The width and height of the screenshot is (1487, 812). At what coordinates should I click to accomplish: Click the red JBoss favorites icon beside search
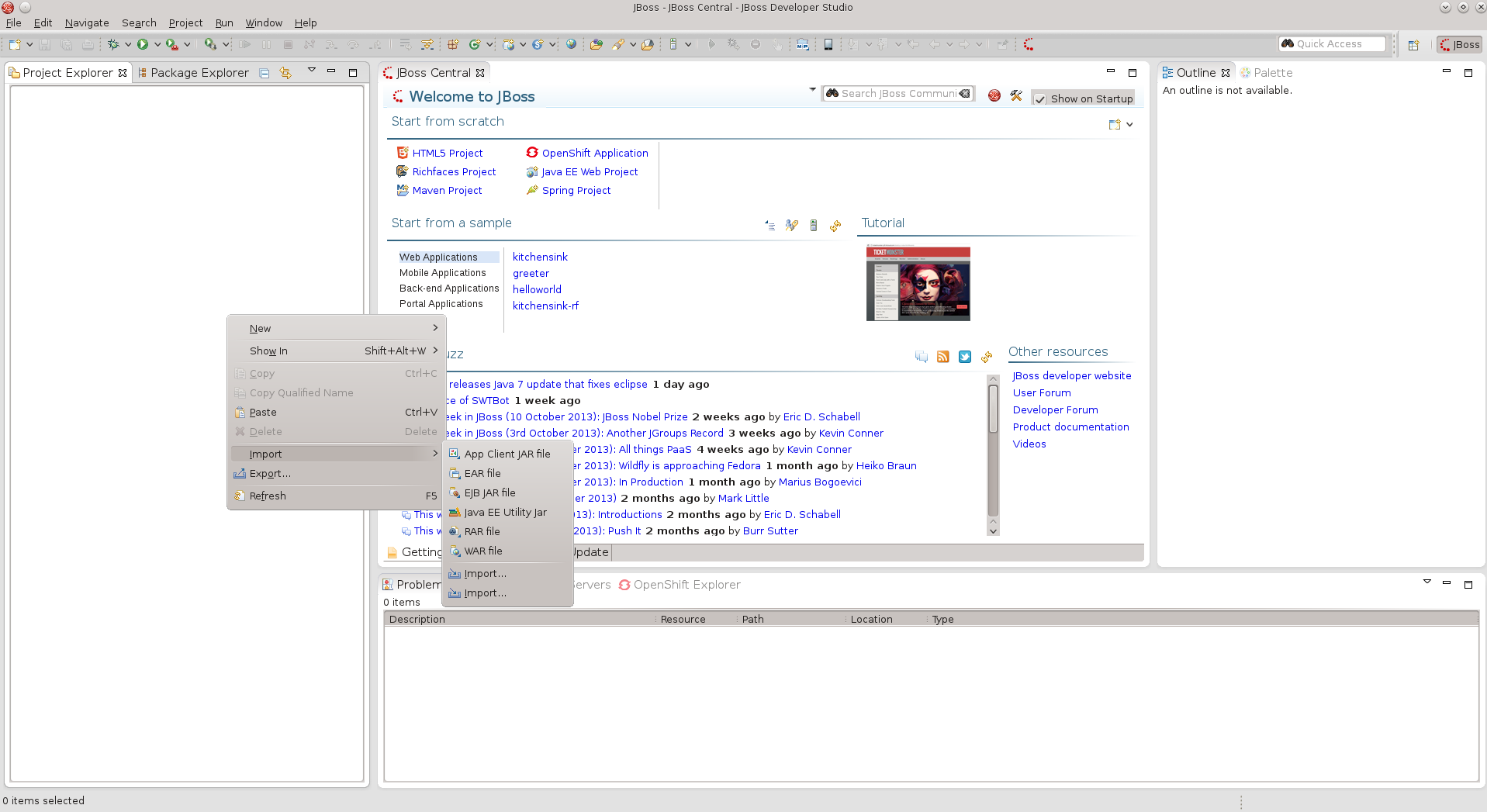[994, 95]
